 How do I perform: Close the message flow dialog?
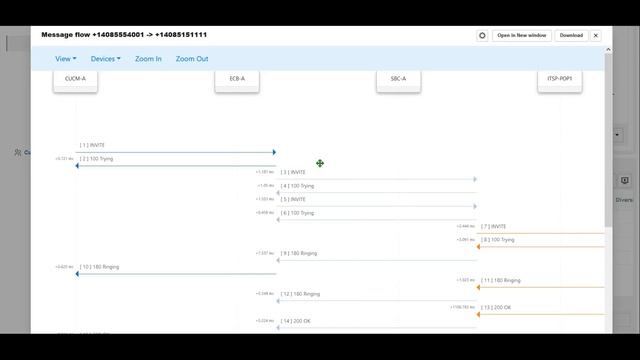[596, 36]
